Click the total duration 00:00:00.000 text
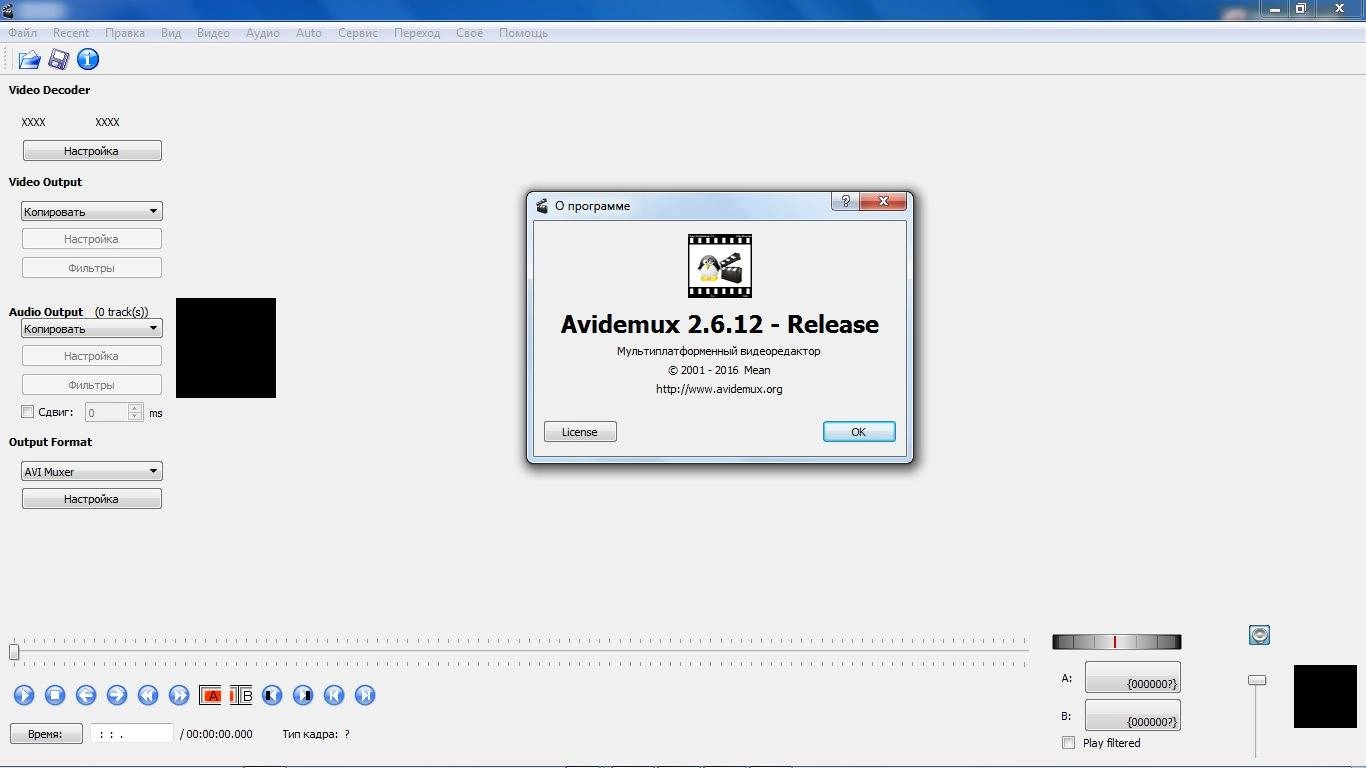The height and width of the screenshot is (768, 1366). point(220,734)
